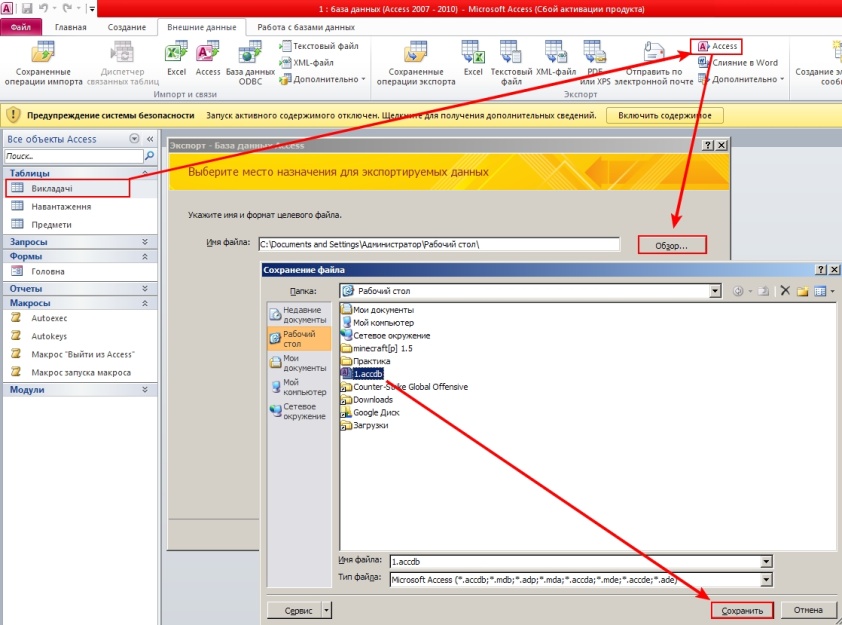This screenshot has width=842, height=625.
Task: Export to Excel in Экспорт group
Action: 473,59
